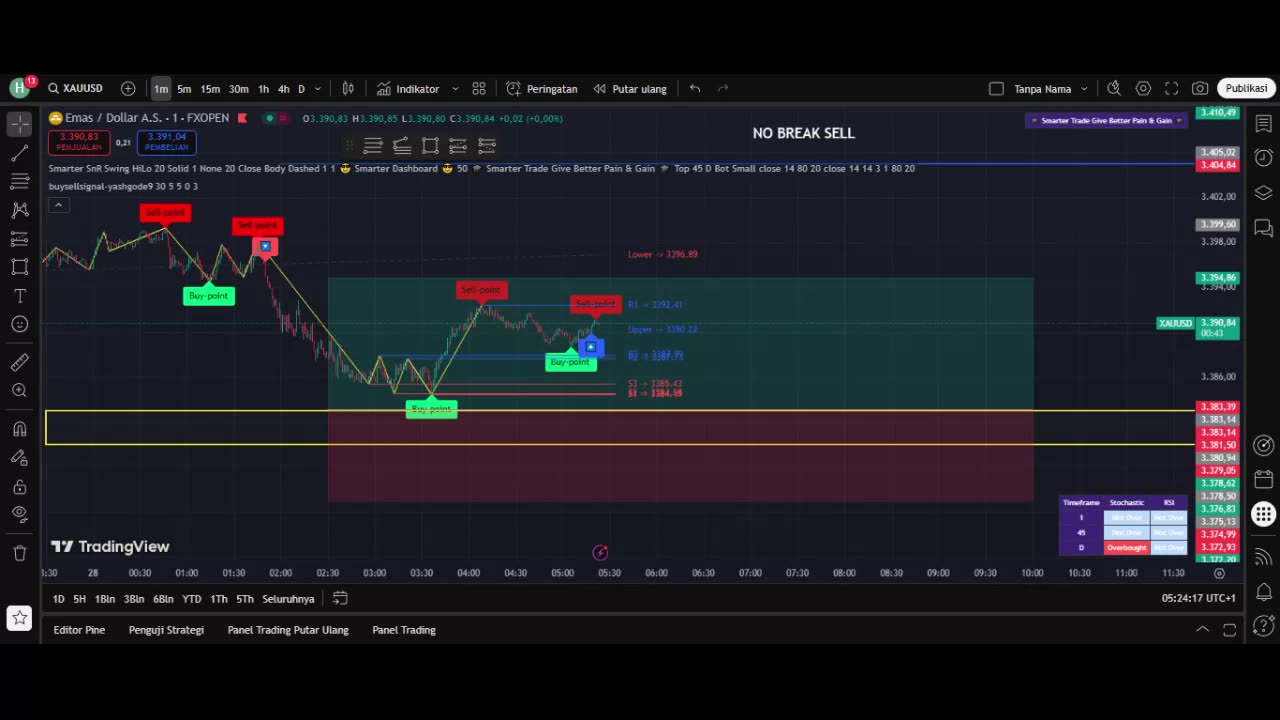Switch to the 30m timeframe

click(x=238, y=89)
